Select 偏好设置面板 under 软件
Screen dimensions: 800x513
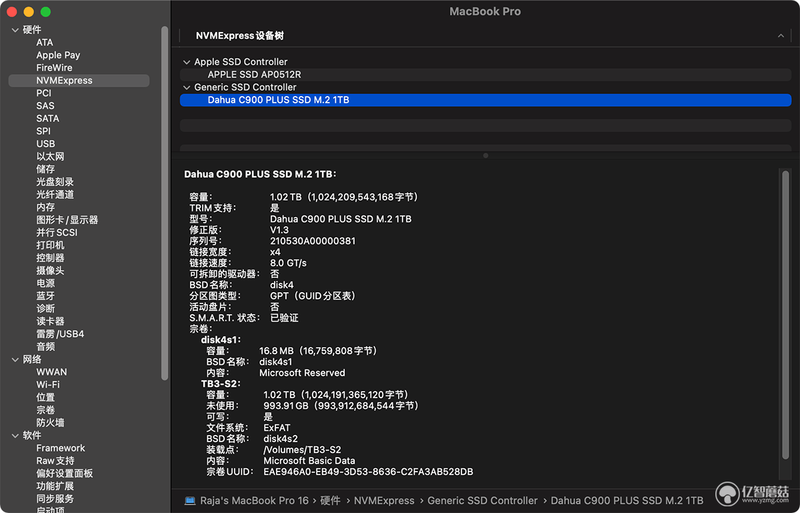pos(64,474)
